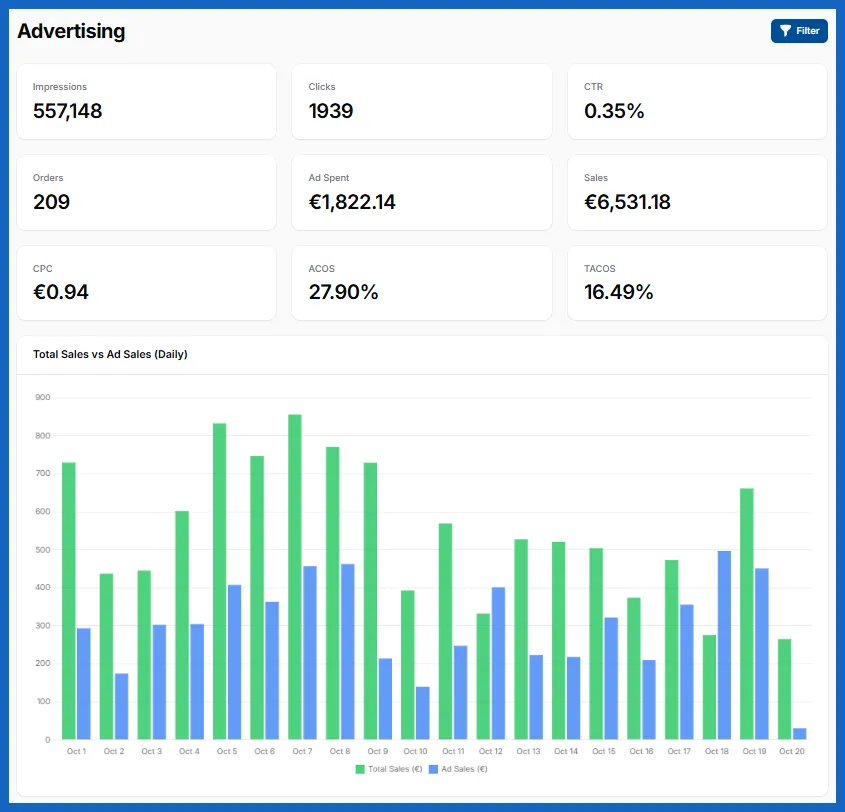Click the Sales €6,531.18 card
The width and height of the screenshot is (845, 812).
697,192
